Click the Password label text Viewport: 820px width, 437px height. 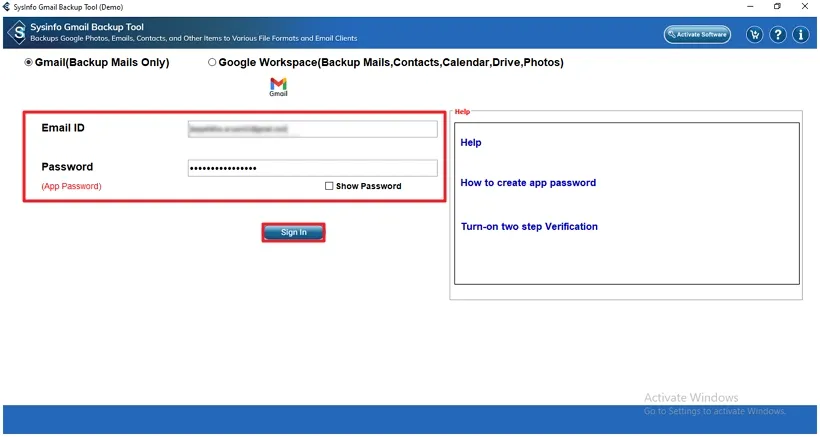67,167
